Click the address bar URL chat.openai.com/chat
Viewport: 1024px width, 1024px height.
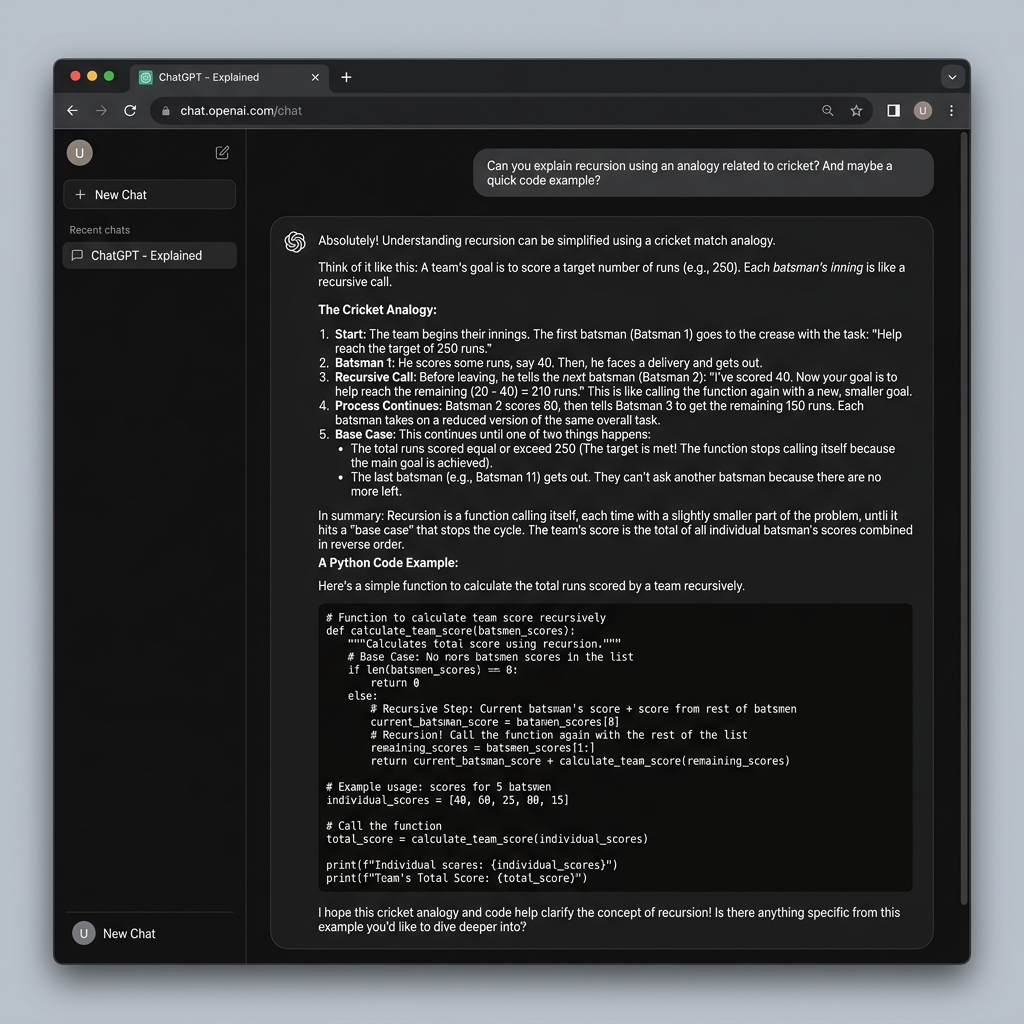tap(241, 111)
